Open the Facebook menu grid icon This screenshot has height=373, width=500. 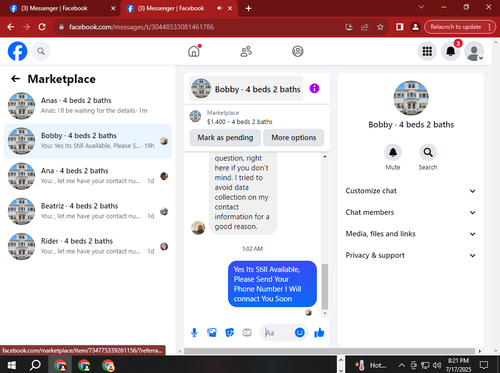tap(427, 51)
